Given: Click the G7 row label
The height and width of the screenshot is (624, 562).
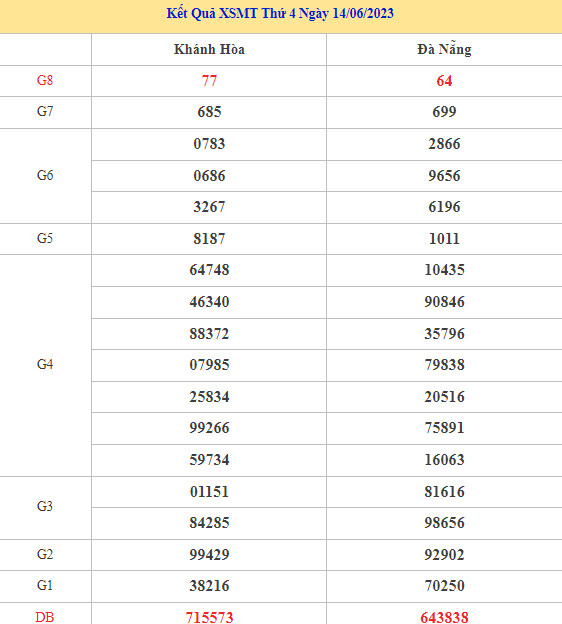Looking at the screenshot, I should pyautogui.click(x=45, y=111).
